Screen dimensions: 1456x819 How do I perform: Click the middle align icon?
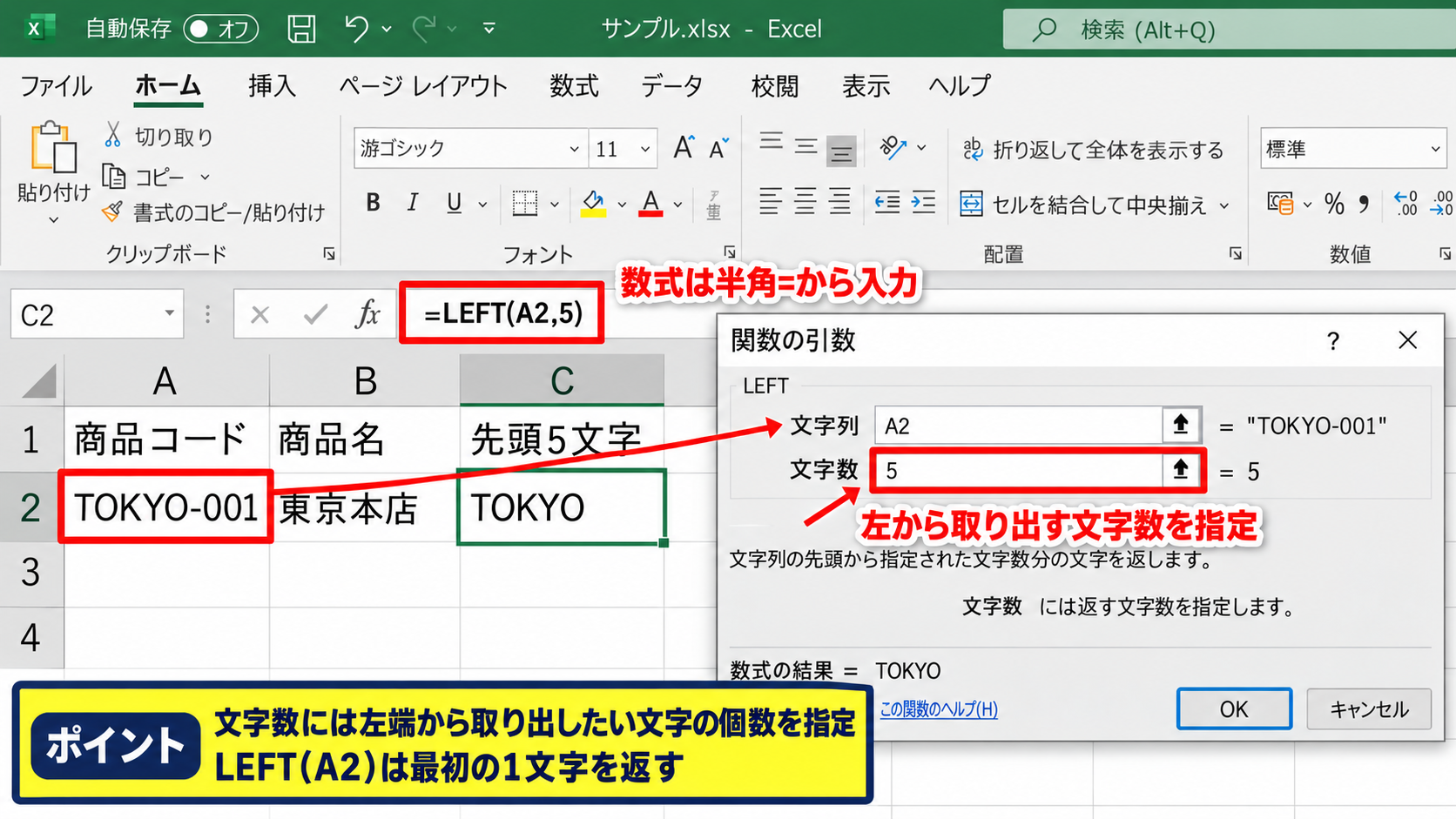pos(806,147)
